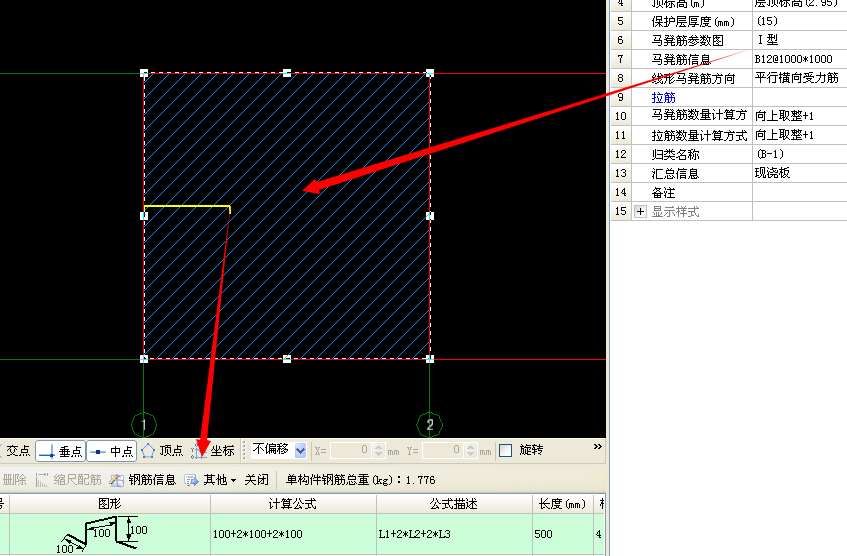Click the 汇总信息 property name
The width and height of the screenshot is (847, 556).
tap(675, 173)
